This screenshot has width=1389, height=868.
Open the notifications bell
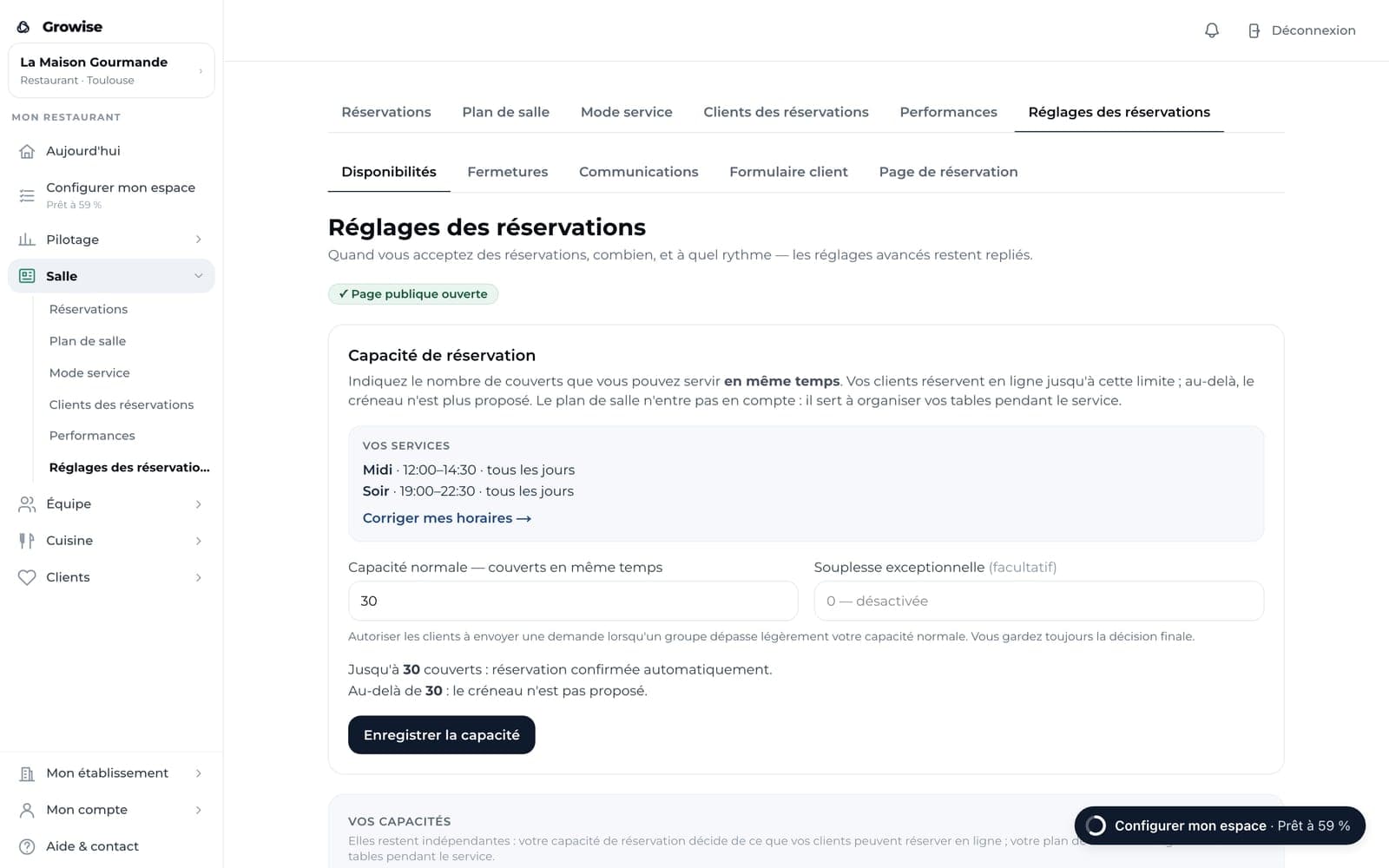1212,30
